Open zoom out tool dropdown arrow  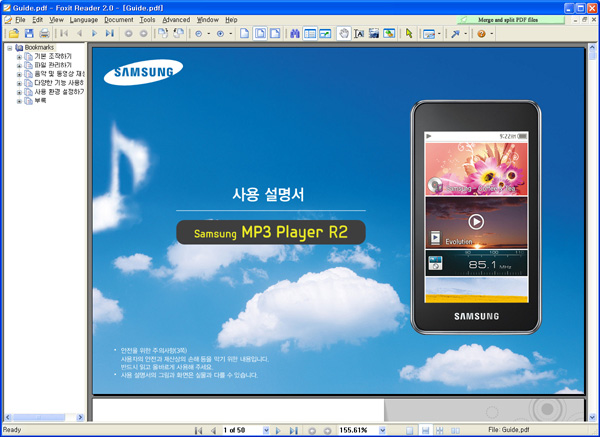(x=209, y=34)
